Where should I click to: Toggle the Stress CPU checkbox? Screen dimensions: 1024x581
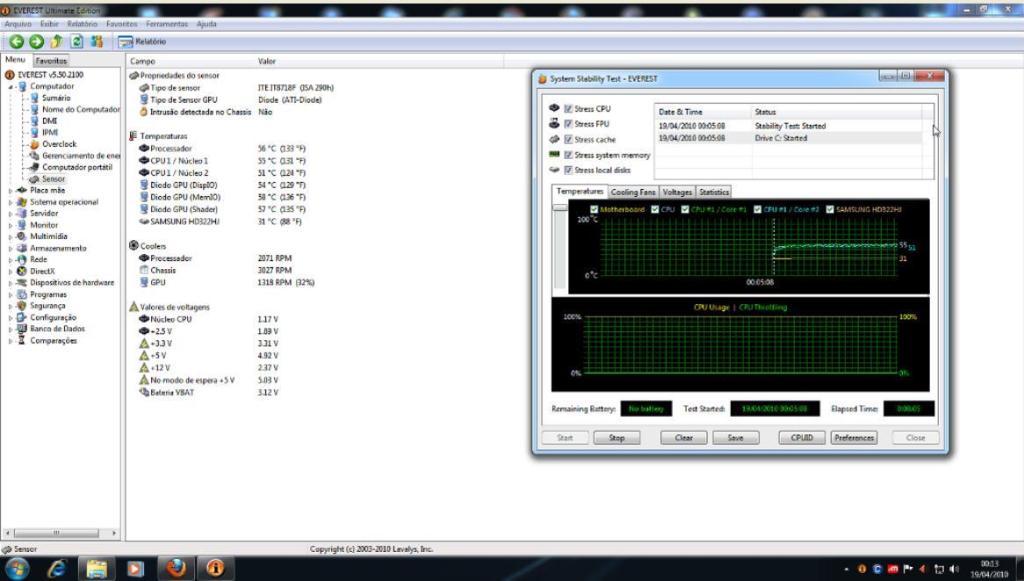pyautogui.click(x=568, y=109)
